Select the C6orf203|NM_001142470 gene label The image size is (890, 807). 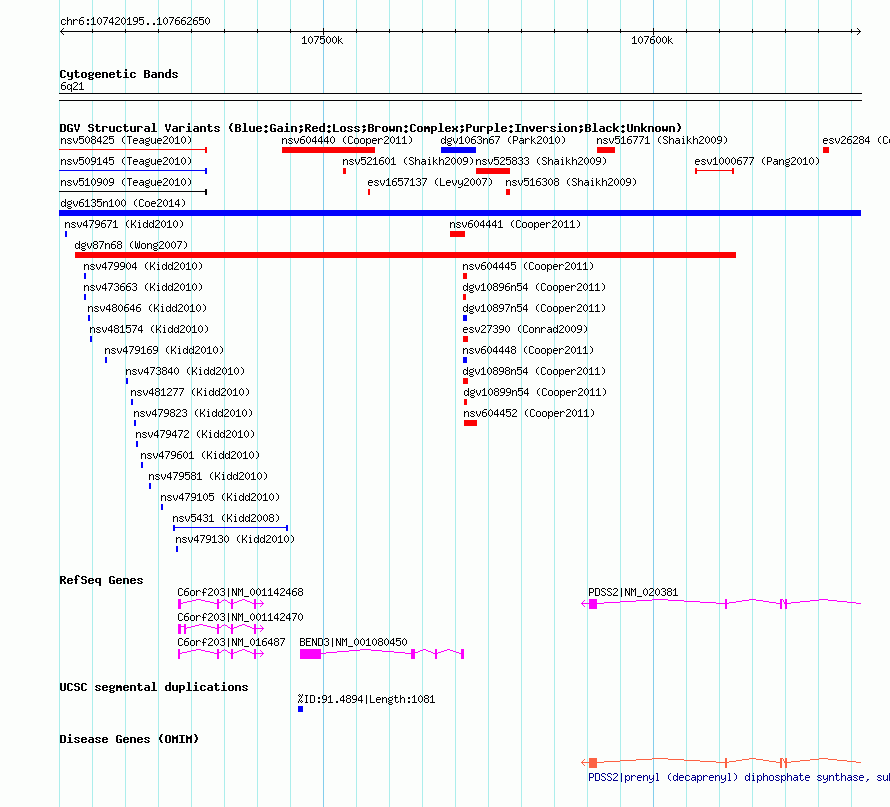pos(240,617)
